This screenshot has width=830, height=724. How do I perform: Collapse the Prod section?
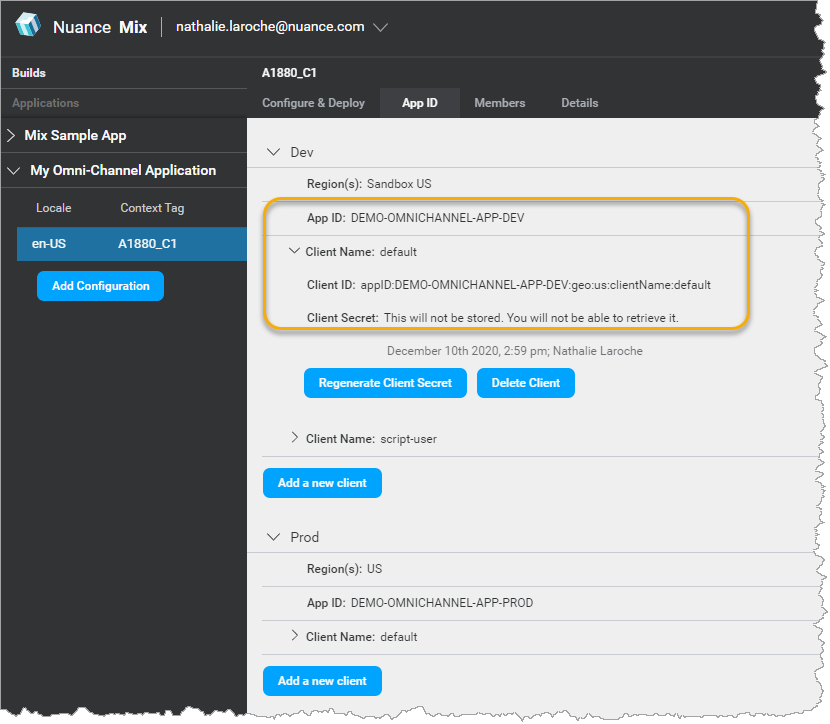click(x=274, y=536)
